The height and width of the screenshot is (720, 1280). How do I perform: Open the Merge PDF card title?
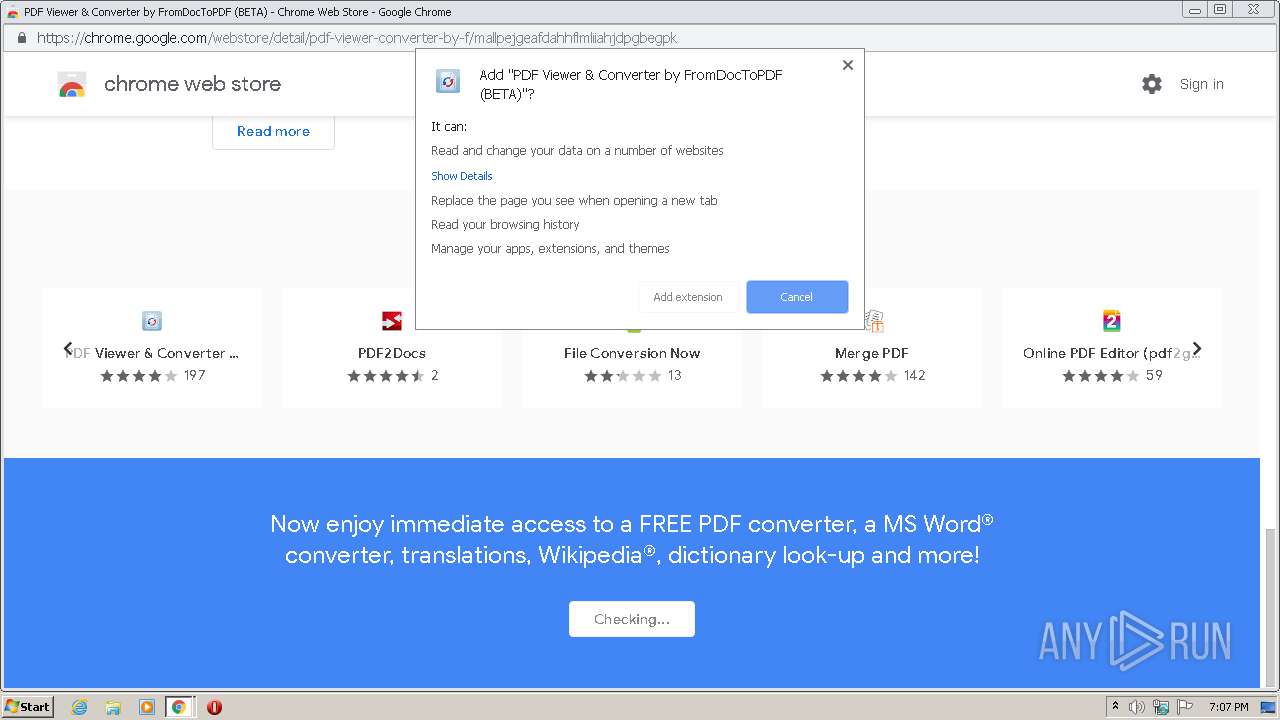point(872,353)
